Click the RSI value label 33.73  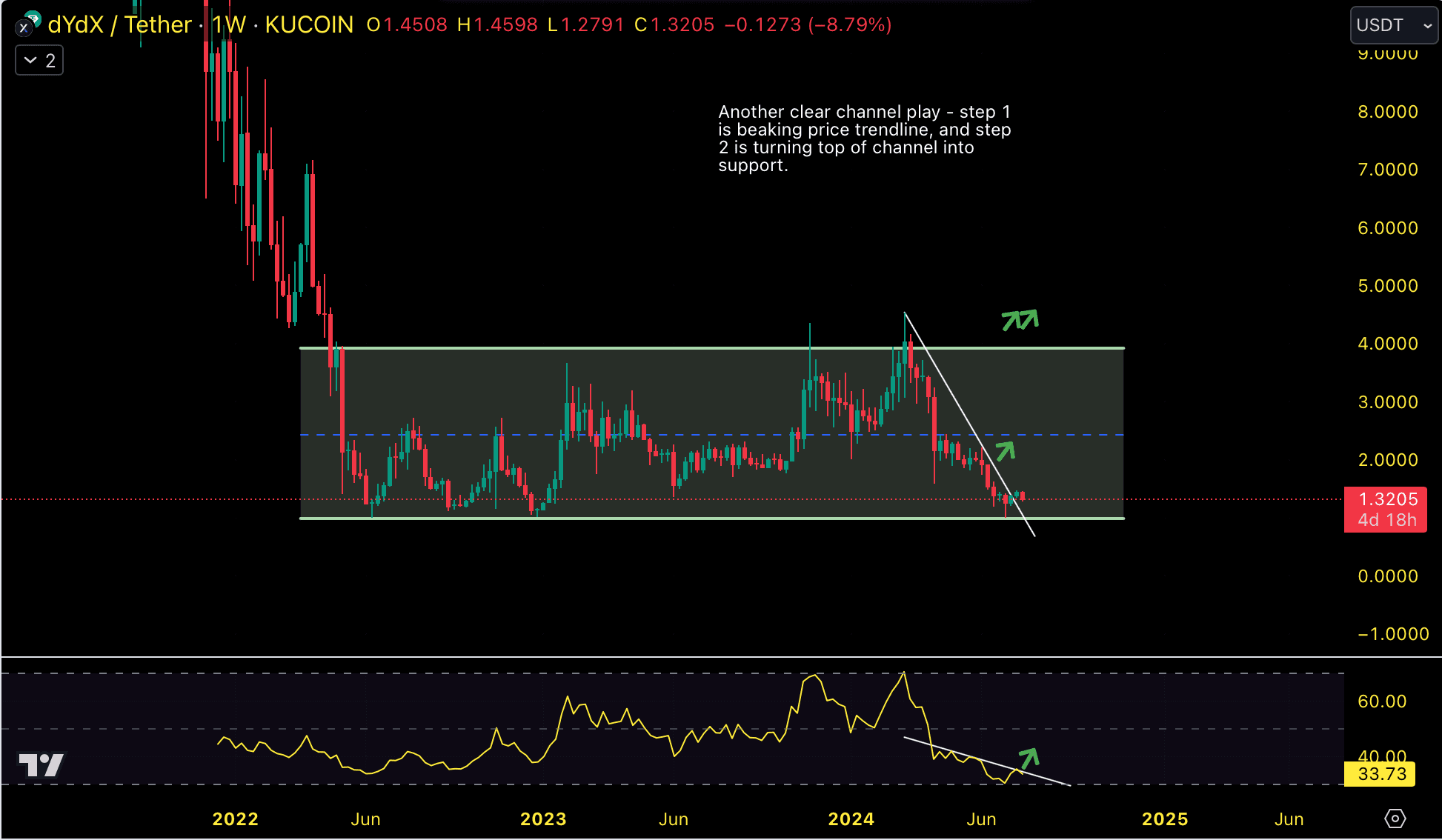pos(1379,774)
